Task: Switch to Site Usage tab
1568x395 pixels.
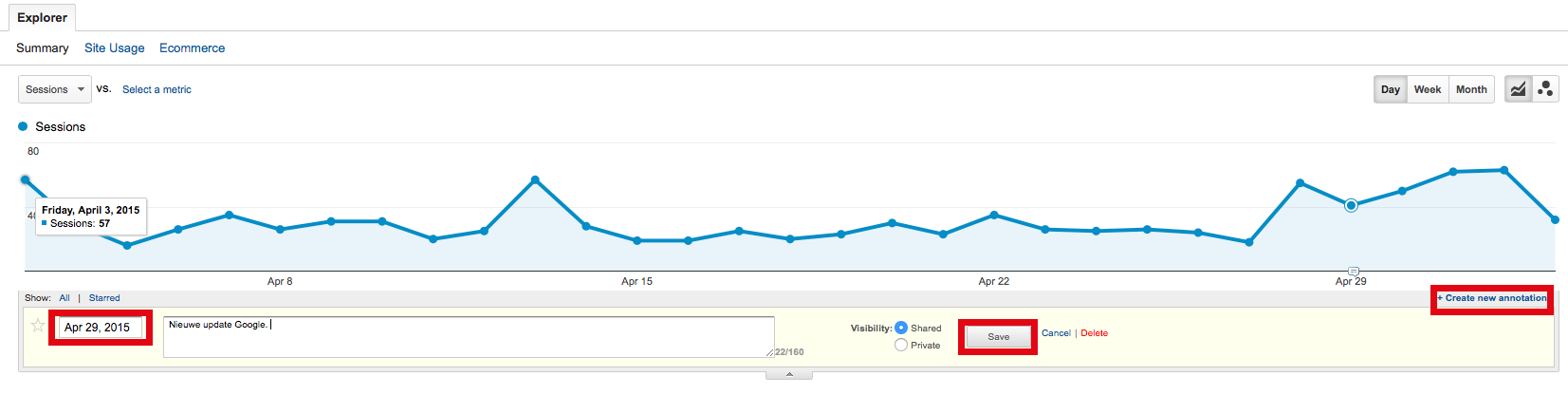Action: pyautogui.click(x=115, y=47)
